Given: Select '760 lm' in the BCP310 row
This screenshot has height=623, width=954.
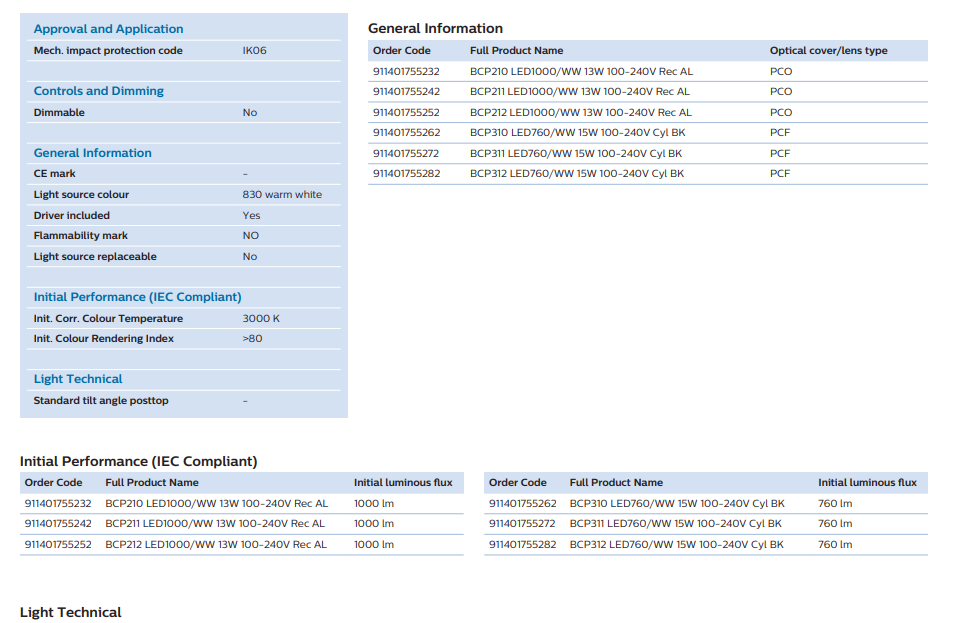Looking at the screenshot, I should (835, 503).
